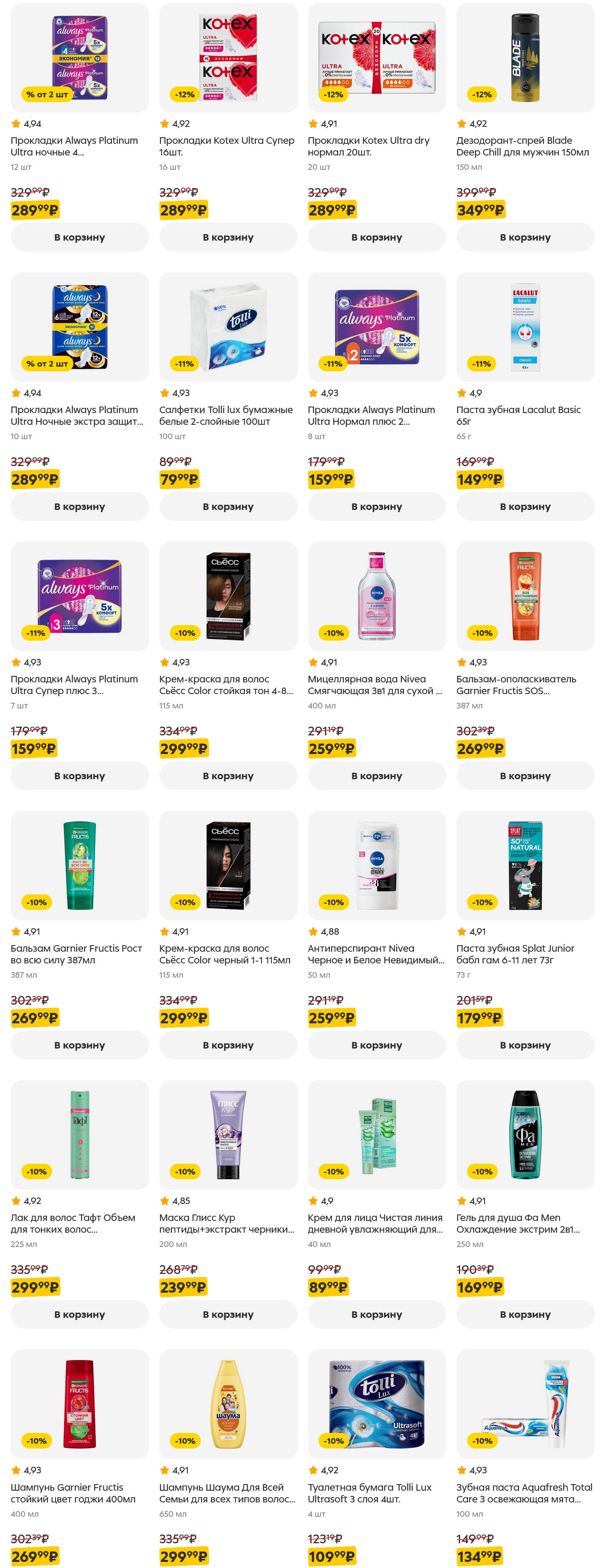This screenshot has width=600, height=1568.
Task: Add Lacalut Basic 65г toothpaste to cart
Action: tap(524, 506)
